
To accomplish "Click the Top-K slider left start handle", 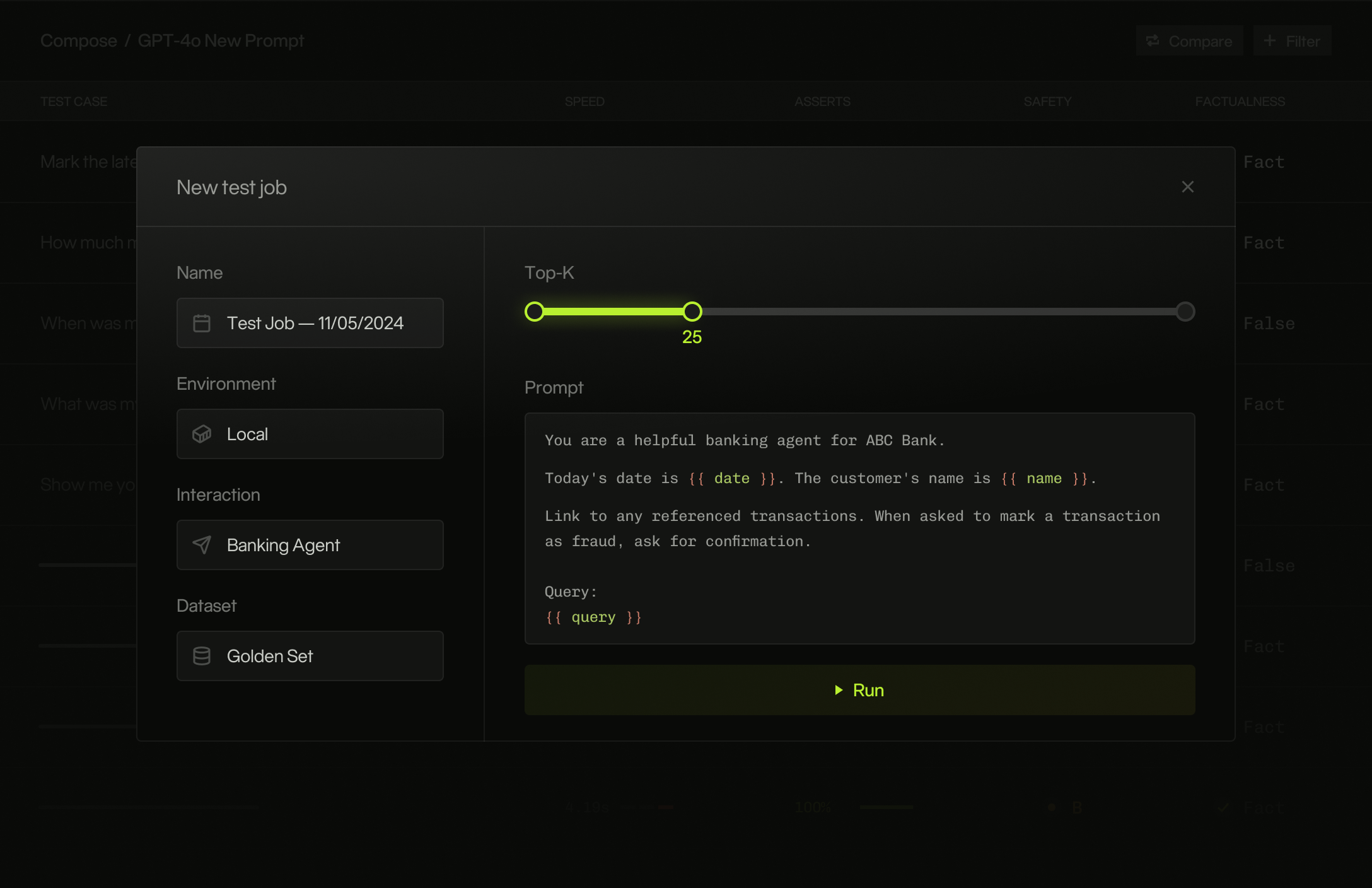I will coord(535,312).
